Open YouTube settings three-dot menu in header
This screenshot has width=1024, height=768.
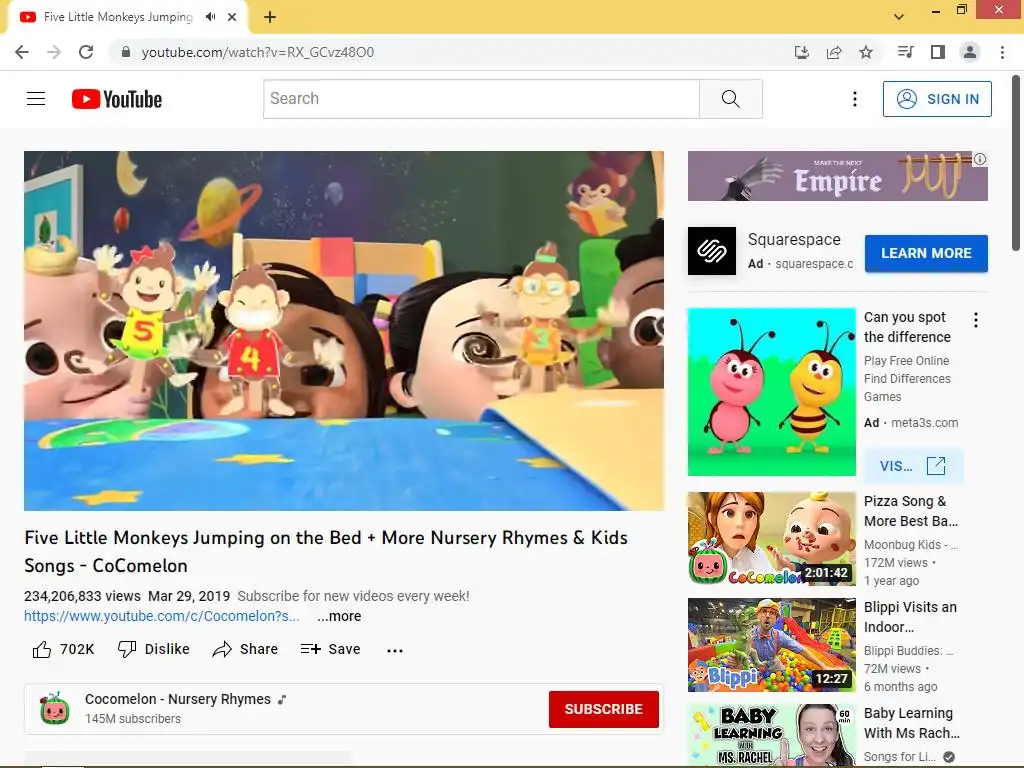tap(854, 99)
